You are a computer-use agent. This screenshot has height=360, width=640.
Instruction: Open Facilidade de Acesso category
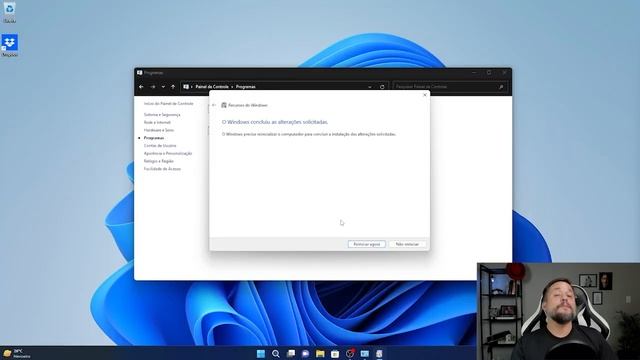click(x=162, y=169)
